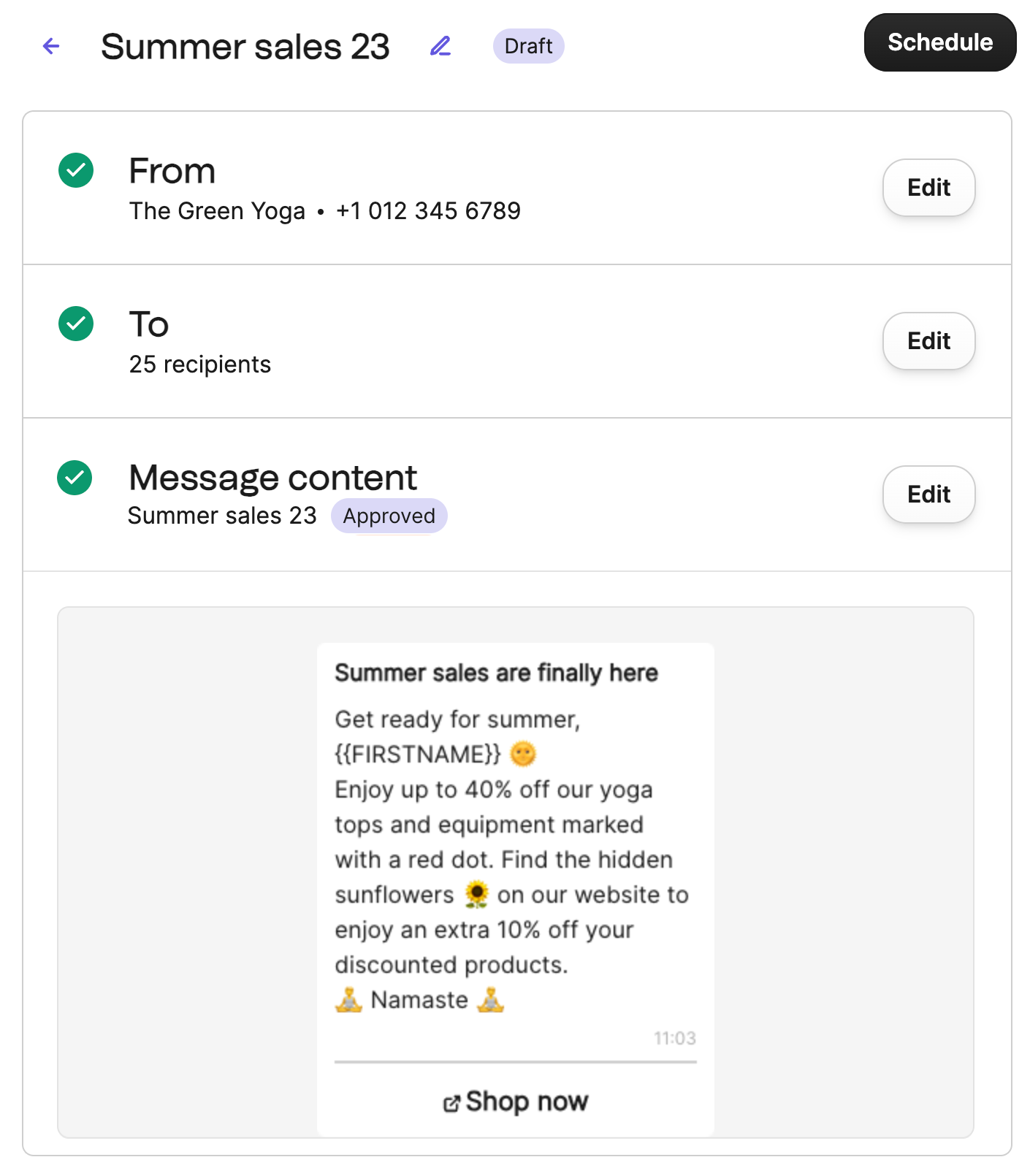Click the preview headline Summer sales are finally here
This screenshot has width=1030, height=1176.
tap(496, 673)
